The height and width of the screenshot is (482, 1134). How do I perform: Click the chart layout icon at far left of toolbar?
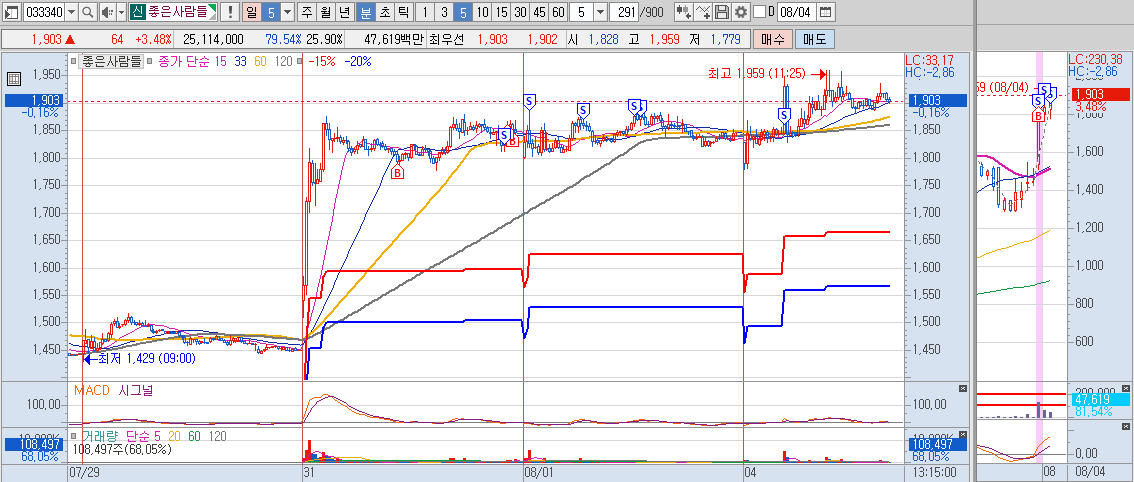click(x=12, y=12)
